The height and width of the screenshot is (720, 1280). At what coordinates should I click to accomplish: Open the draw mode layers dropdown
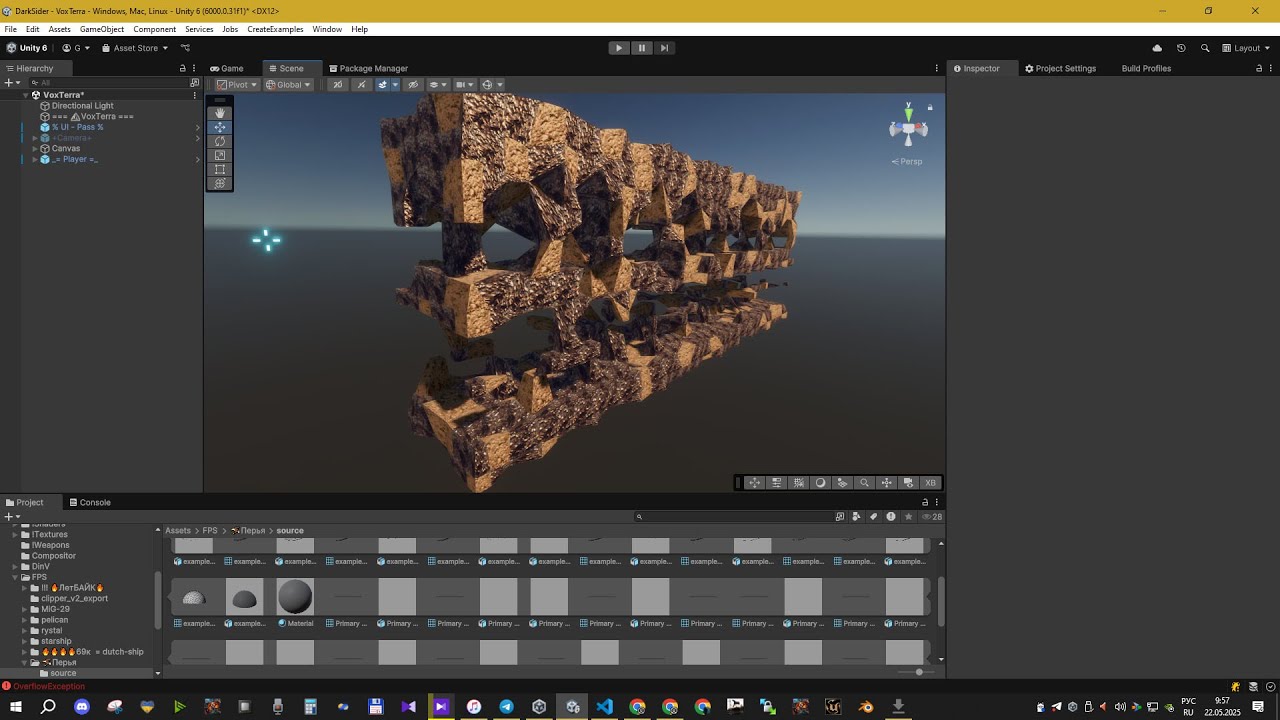pyautogui.click(x=438, y=85)
